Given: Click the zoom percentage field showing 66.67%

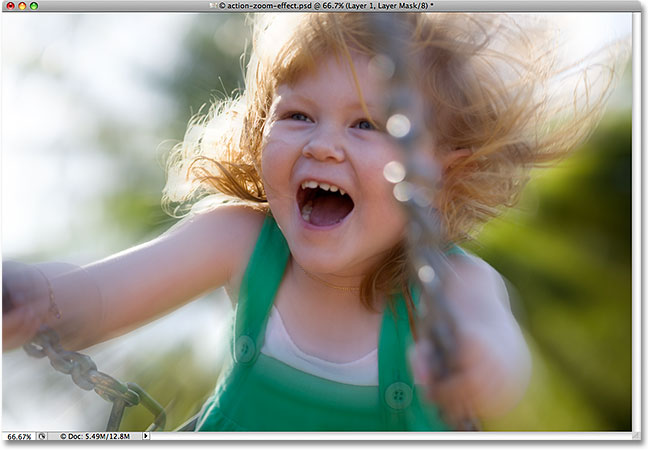Looking at the screenshot, I should [x=17, y=438].
